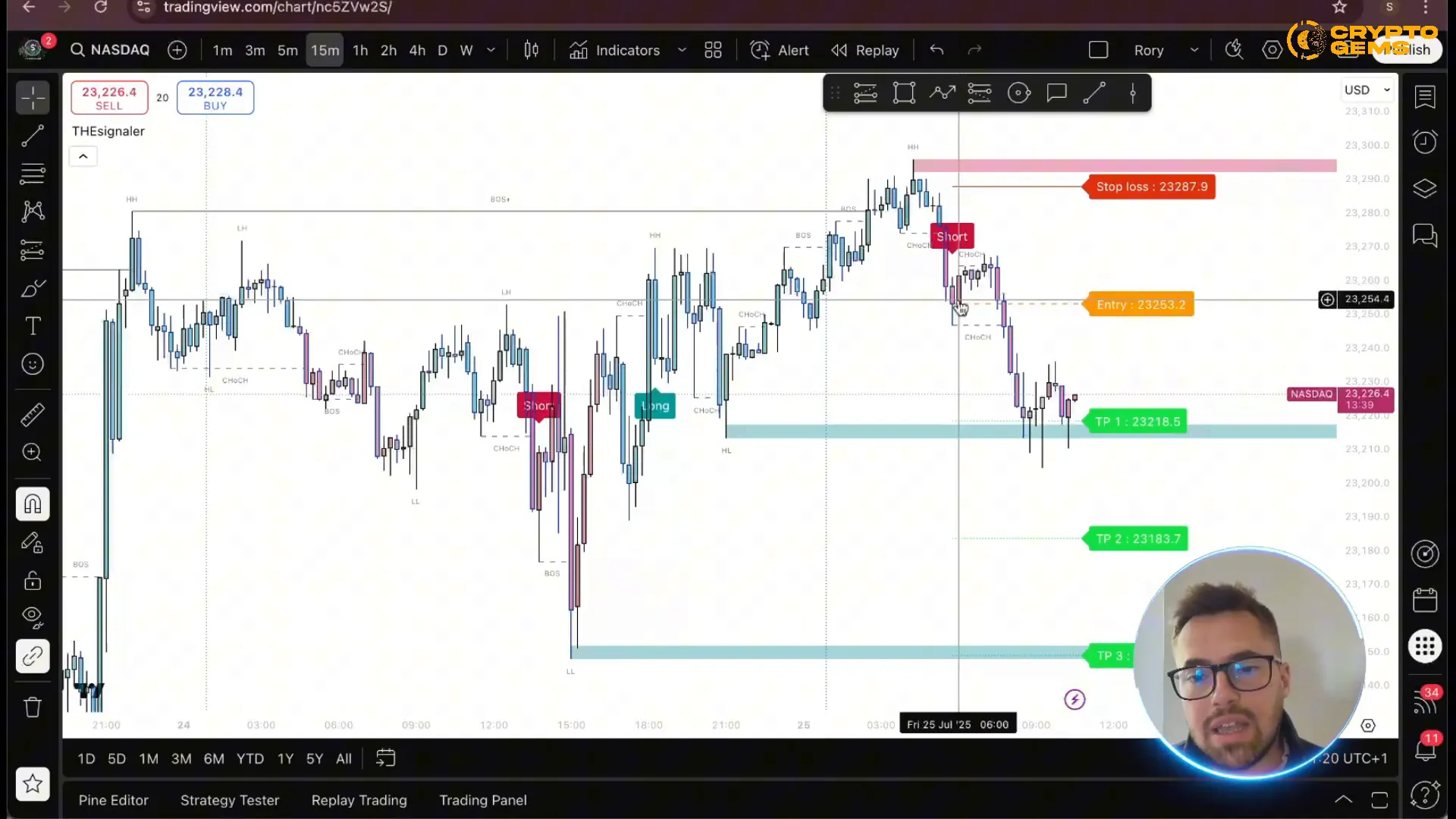
Task: Select the crosshair cursor tool
Action: tap(33, 98)
